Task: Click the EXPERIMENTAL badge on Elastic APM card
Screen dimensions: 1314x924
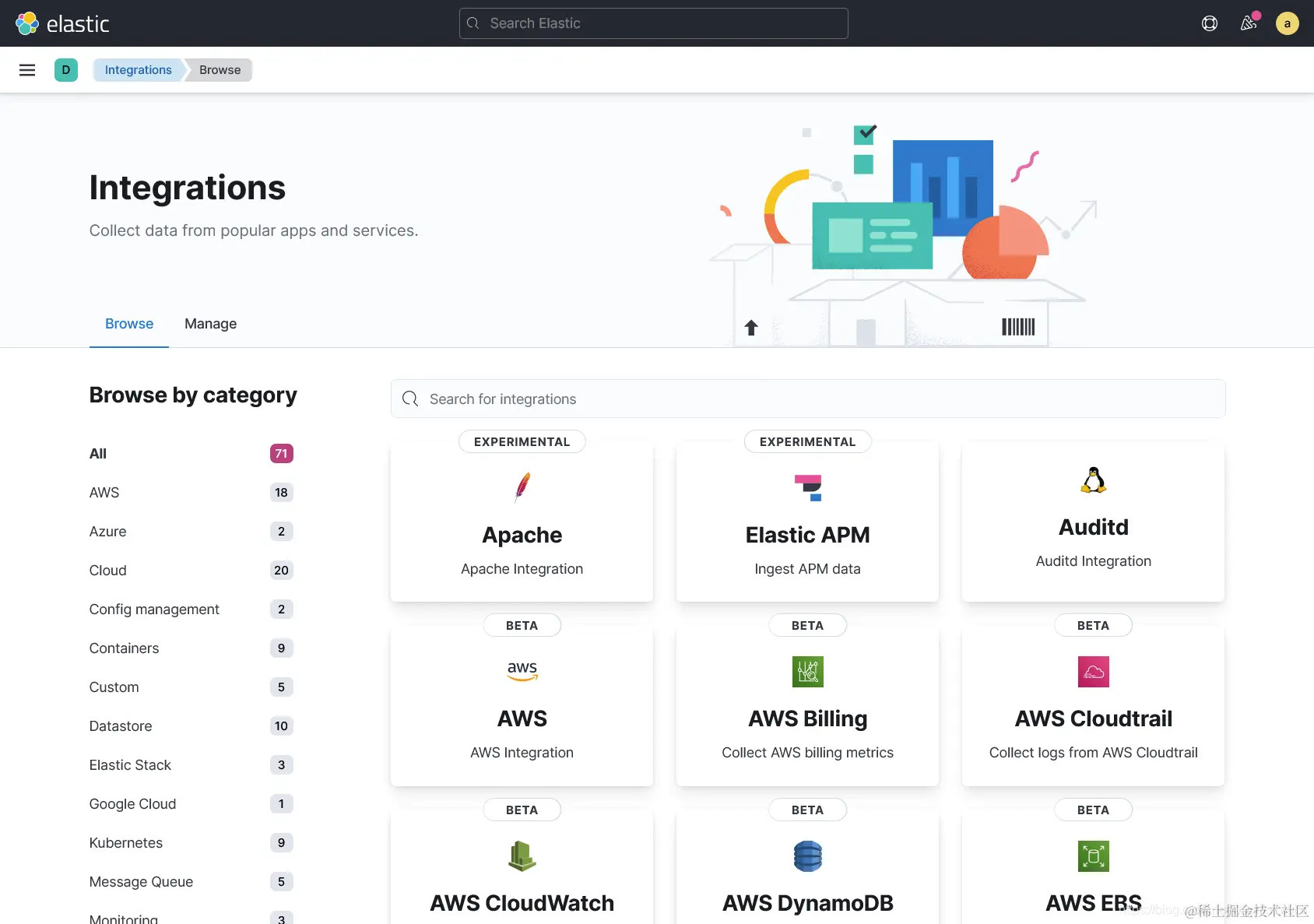Action: point(808,441)
